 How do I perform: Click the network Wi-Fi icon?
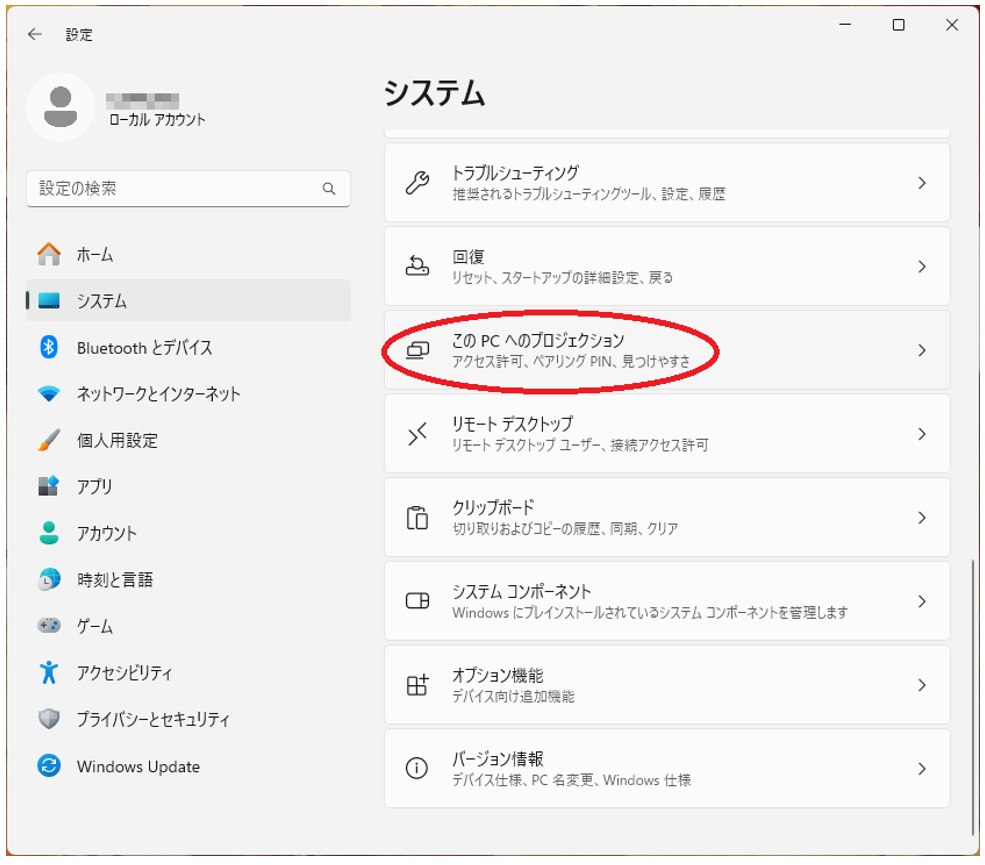[x=49, y=394]
